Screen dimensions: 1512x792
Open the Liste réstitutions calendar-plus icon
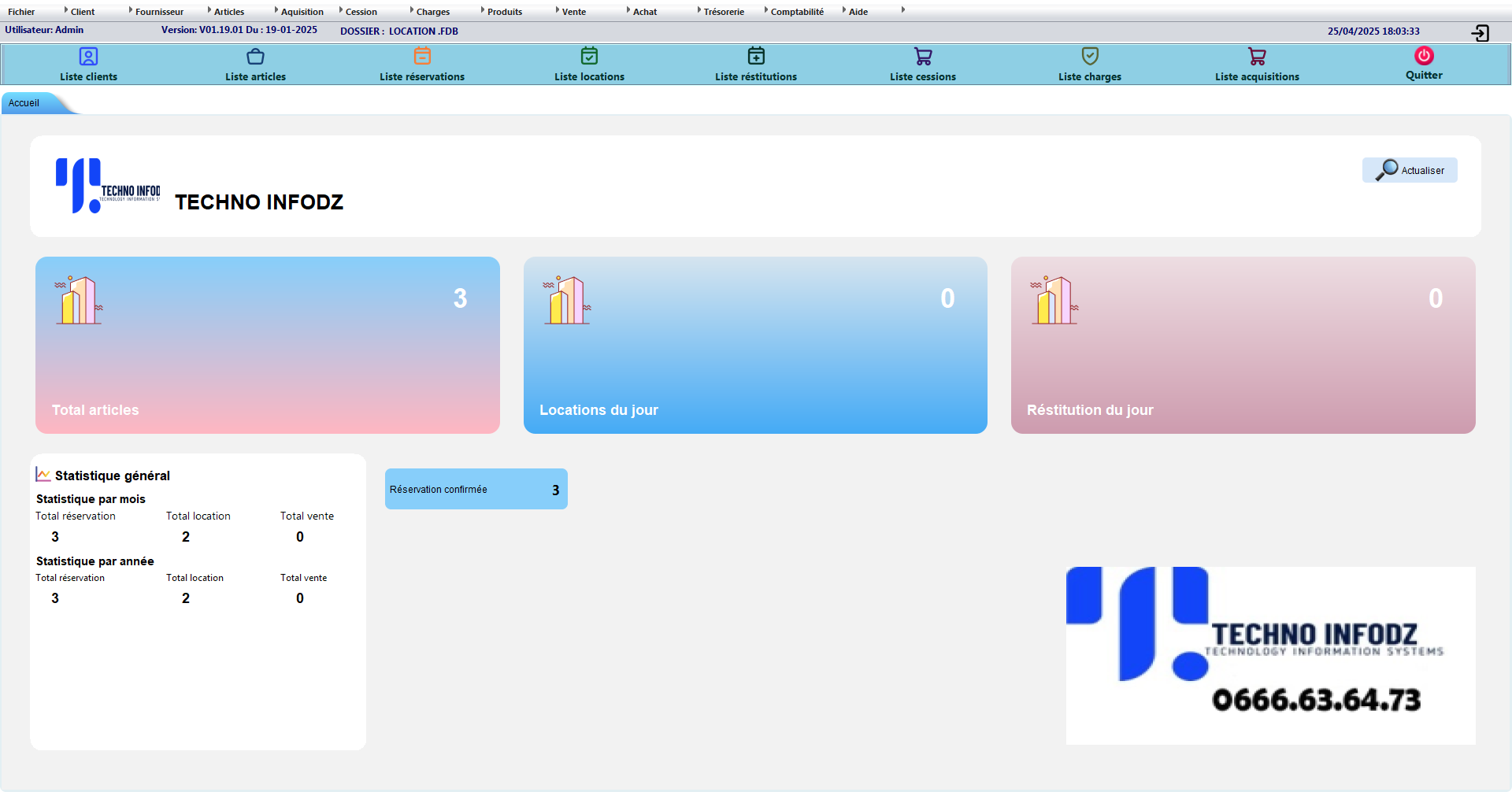coord(756,56)
